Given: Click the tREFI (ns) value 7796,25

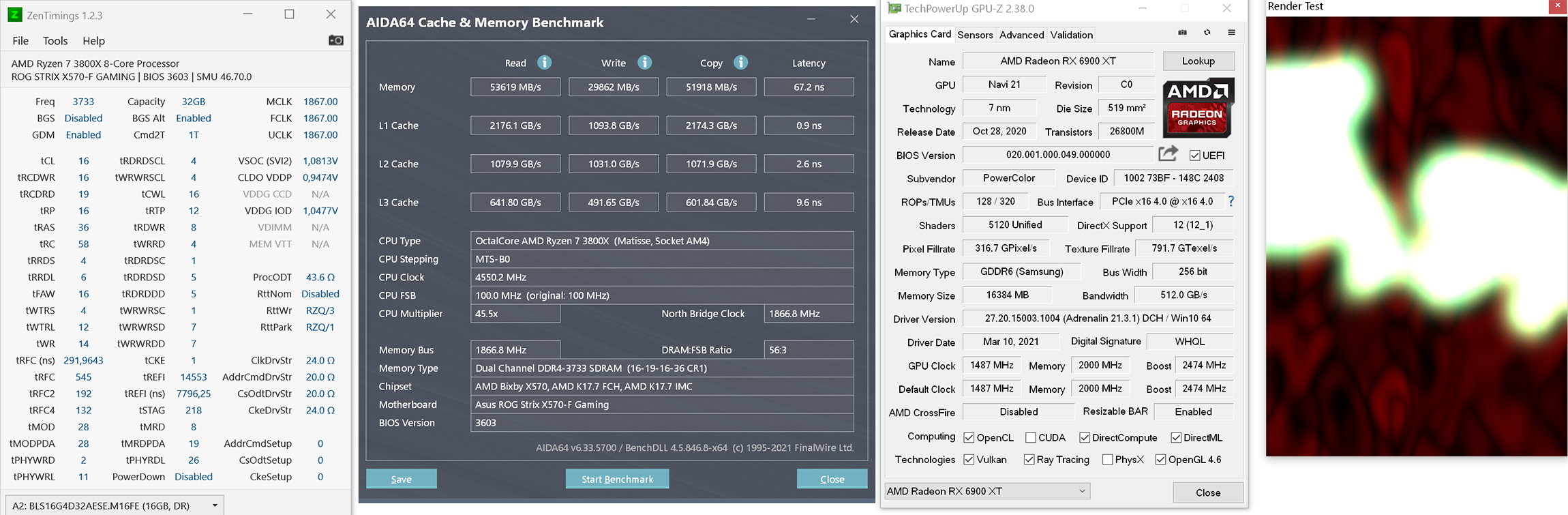Looking at the screenshot, I should coord(194,394).
